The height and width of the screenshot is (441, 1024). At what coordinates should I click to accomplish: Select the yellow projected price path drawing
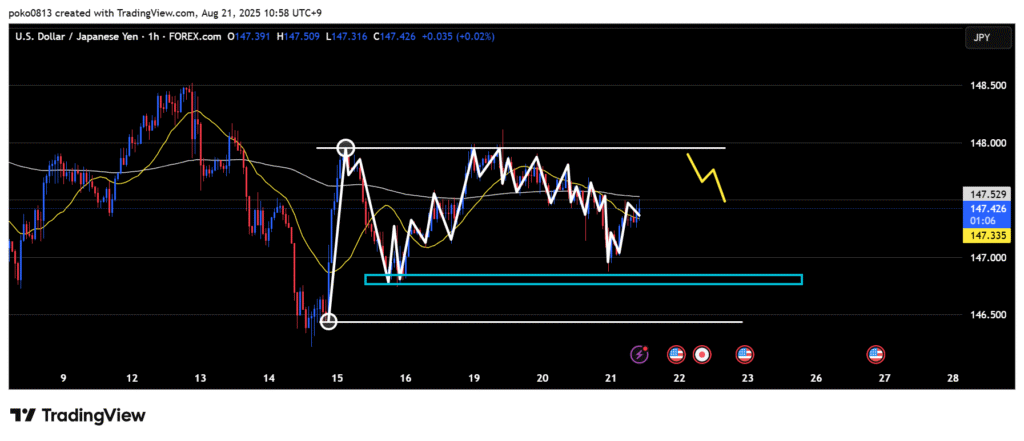point(705,179)
